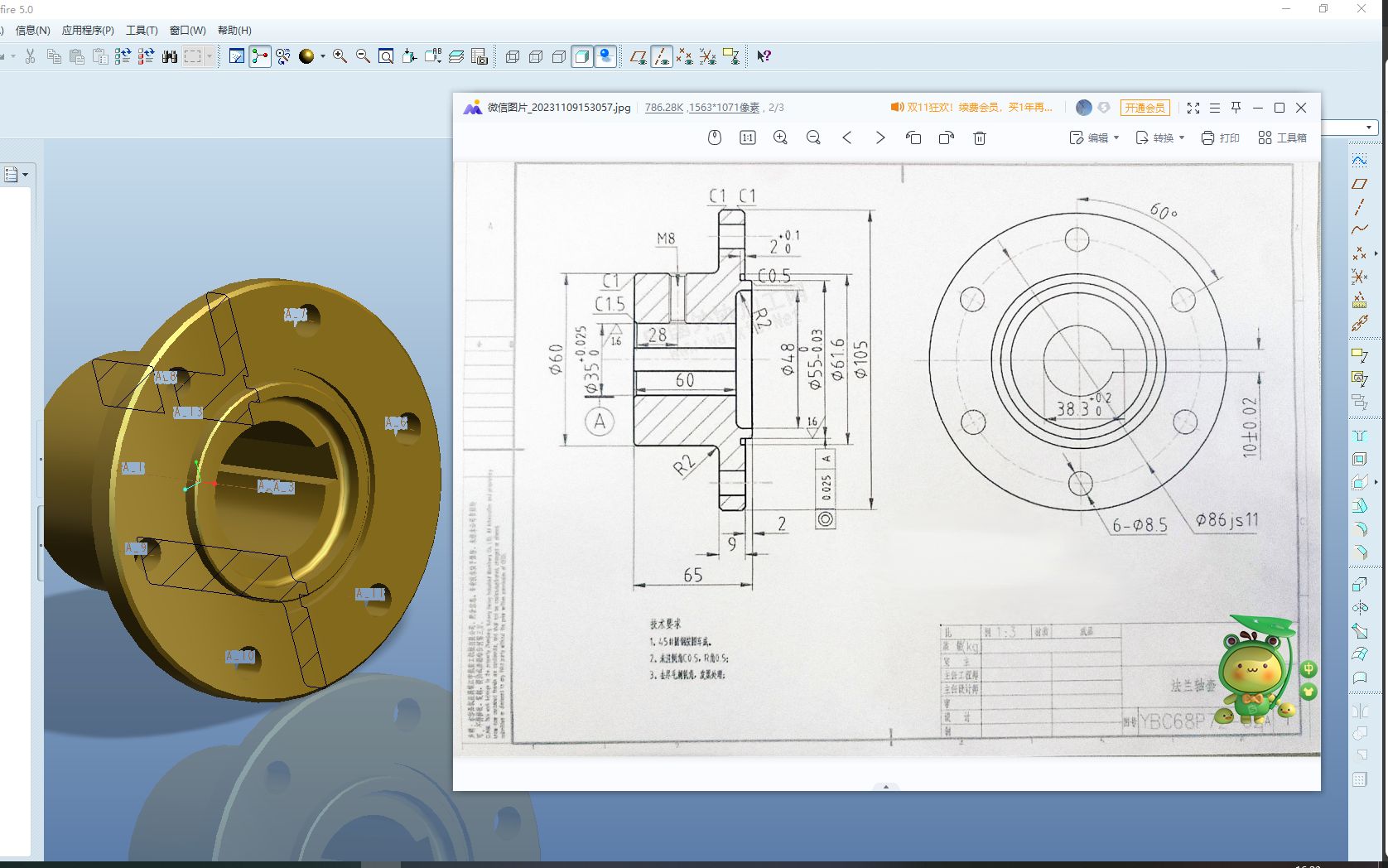Viewport: 1388px width, 868px height.
Task: Click the context help question-arrow icon
Action: (764, 56)
